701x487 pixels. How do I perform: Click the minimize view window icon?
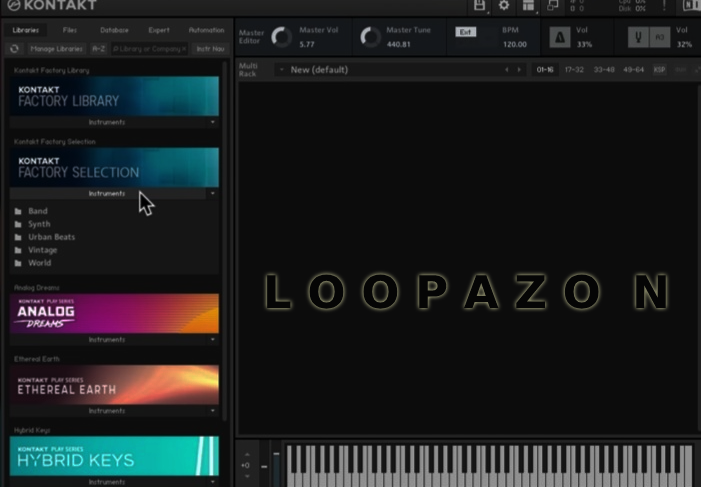click(553, 7)
